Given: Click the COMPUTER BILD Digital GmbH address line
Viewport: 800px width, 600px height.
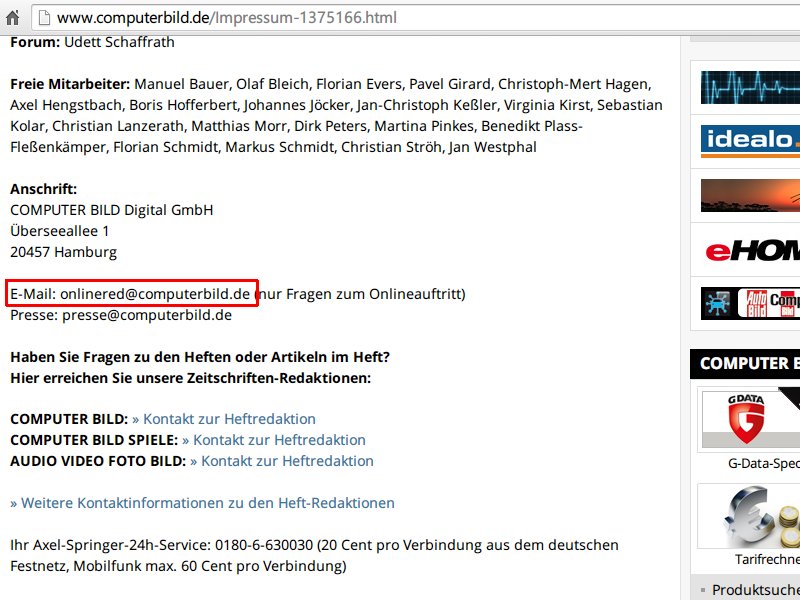Looking at the screenshot, I should 112,210.
